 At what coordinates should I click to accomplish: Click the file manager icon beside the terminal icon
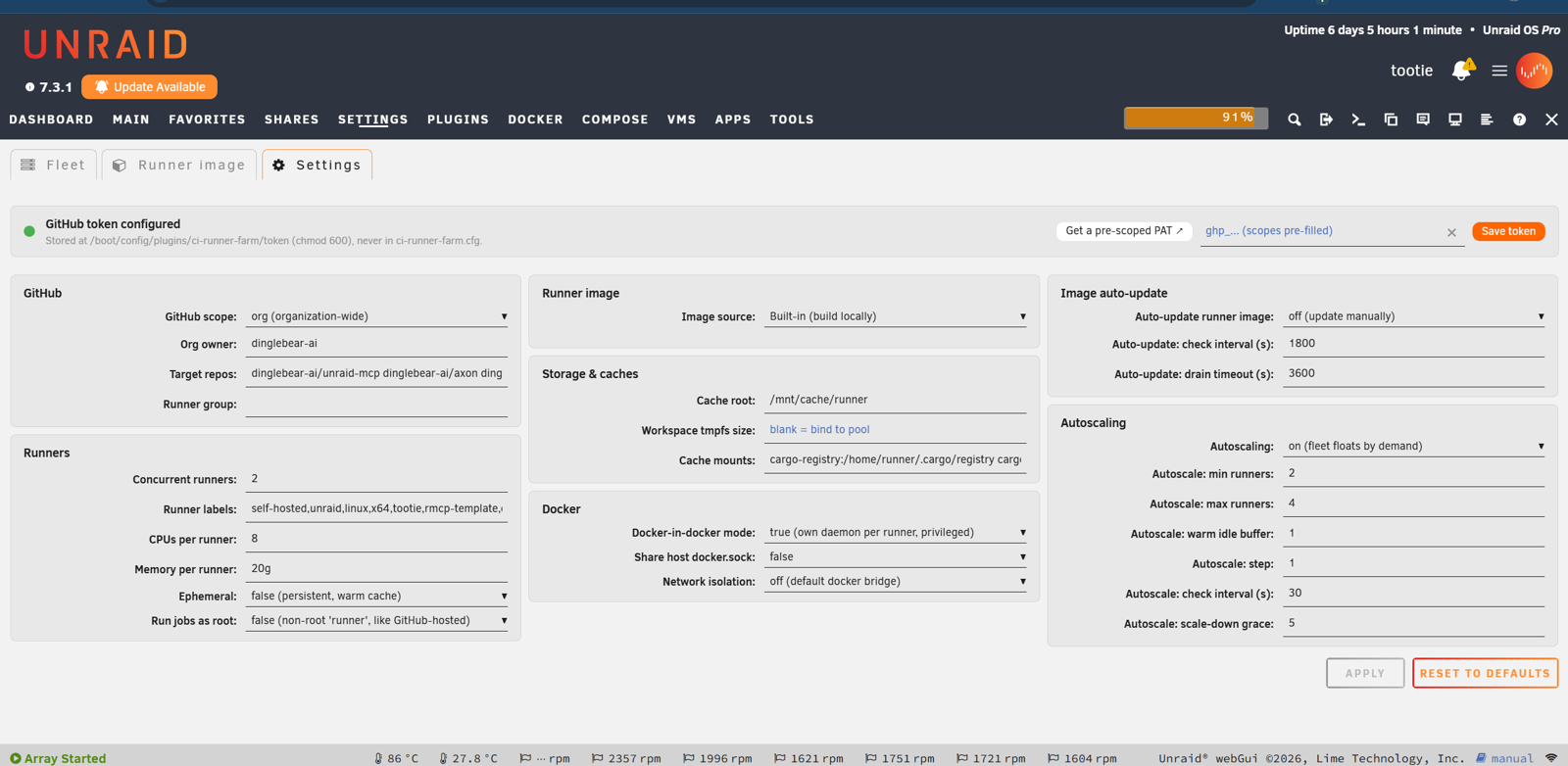(x=1391, y=120)
